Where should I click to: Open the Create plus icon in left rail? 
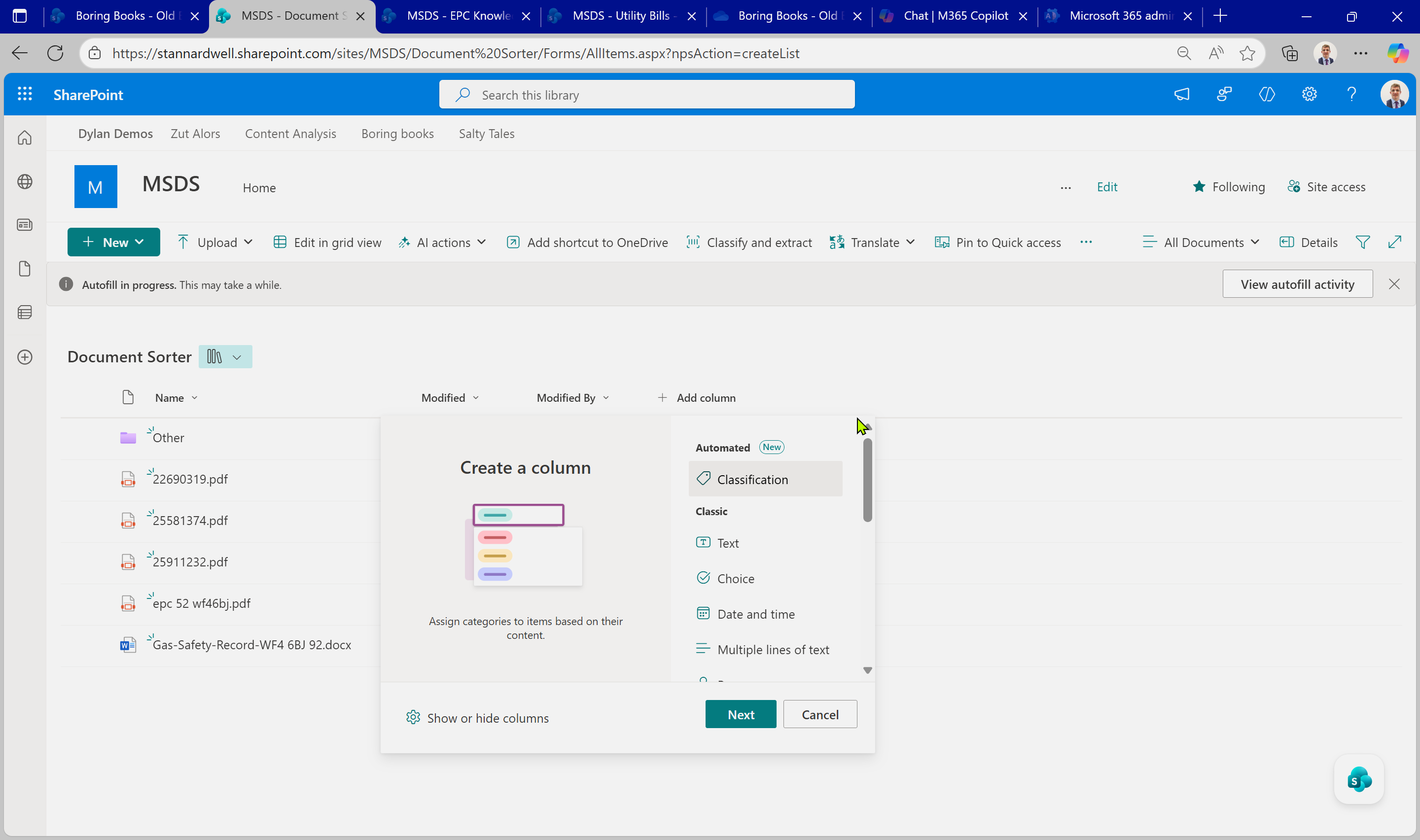[x=24, y=357]
